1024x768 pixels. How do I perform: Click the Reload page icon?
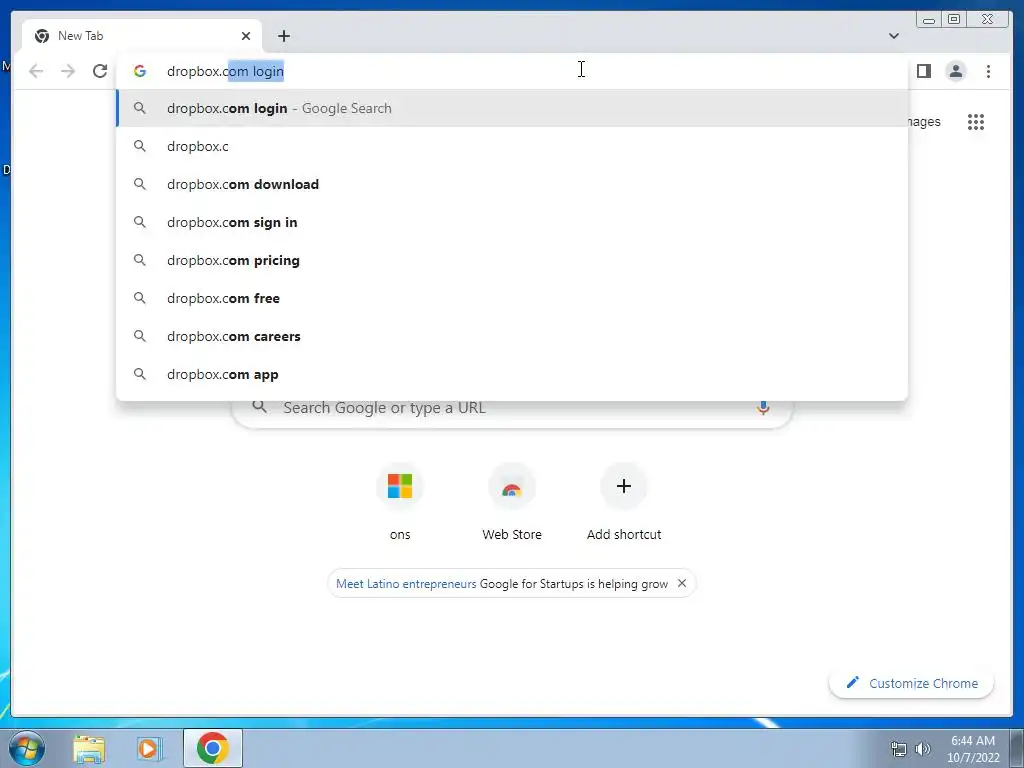[100, 71]
